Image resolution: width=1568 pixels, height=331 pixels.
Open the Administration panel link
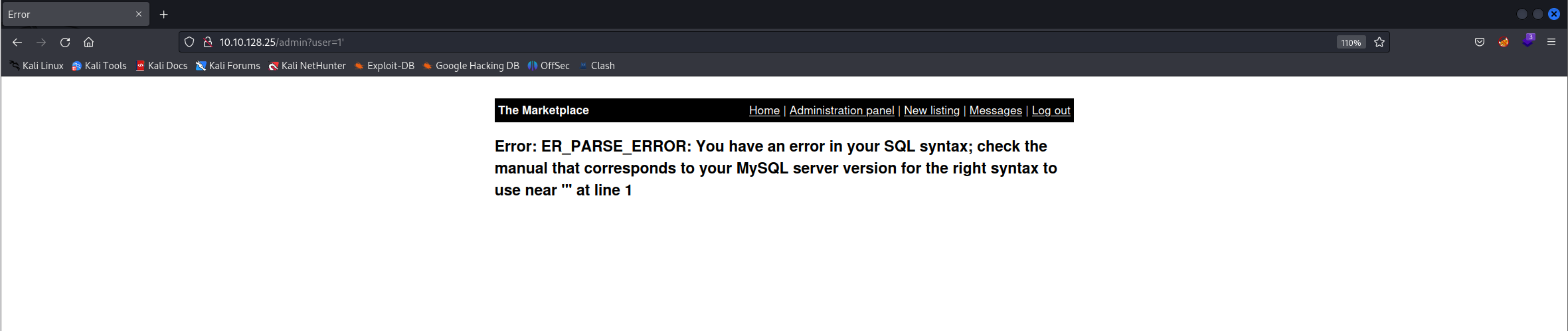(x=841, y=110)
